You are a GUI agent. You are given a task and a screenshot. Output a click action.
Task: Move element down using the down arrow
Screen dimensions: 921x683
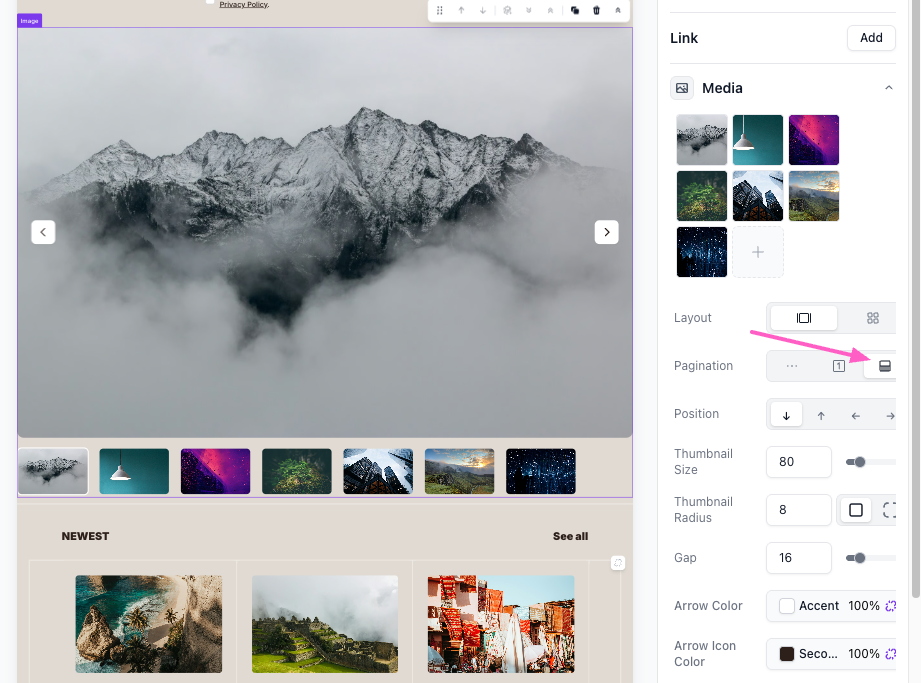(x=483, y=10)
